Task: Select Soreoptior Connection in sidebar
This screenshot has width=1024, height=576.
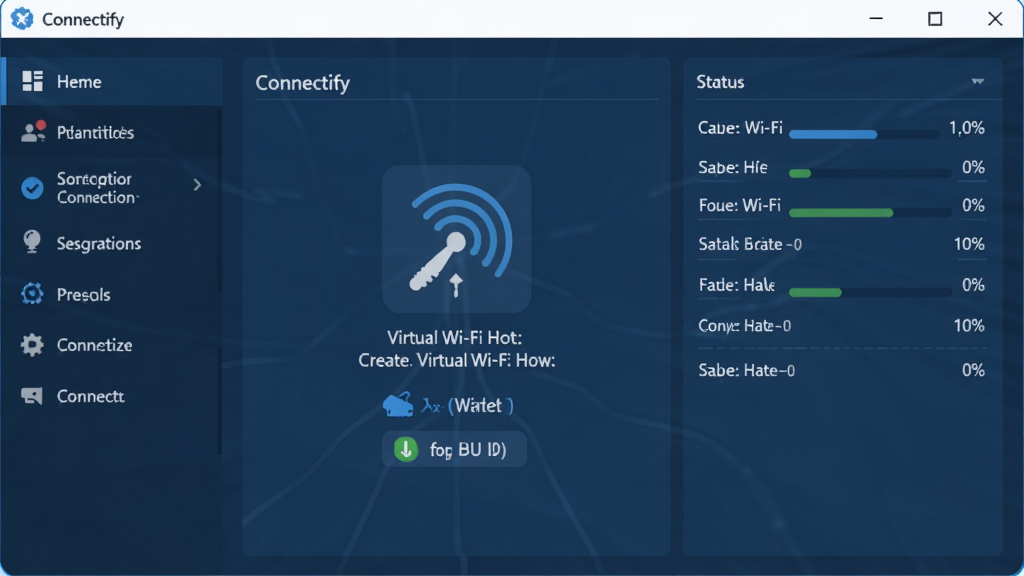Action: 112,188
